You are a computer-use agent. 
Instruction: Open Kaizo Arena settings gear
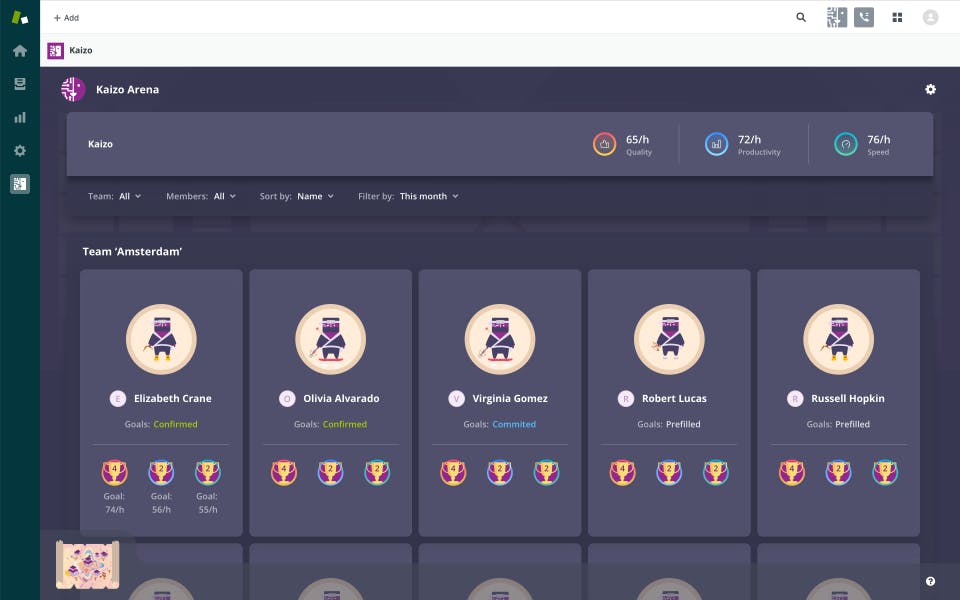tap(931, 89)
